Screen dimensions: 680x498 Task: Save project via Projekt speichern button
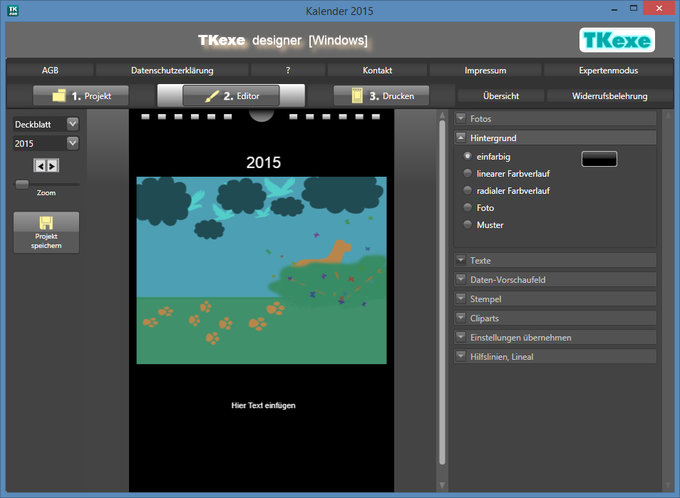coord(46,233)
